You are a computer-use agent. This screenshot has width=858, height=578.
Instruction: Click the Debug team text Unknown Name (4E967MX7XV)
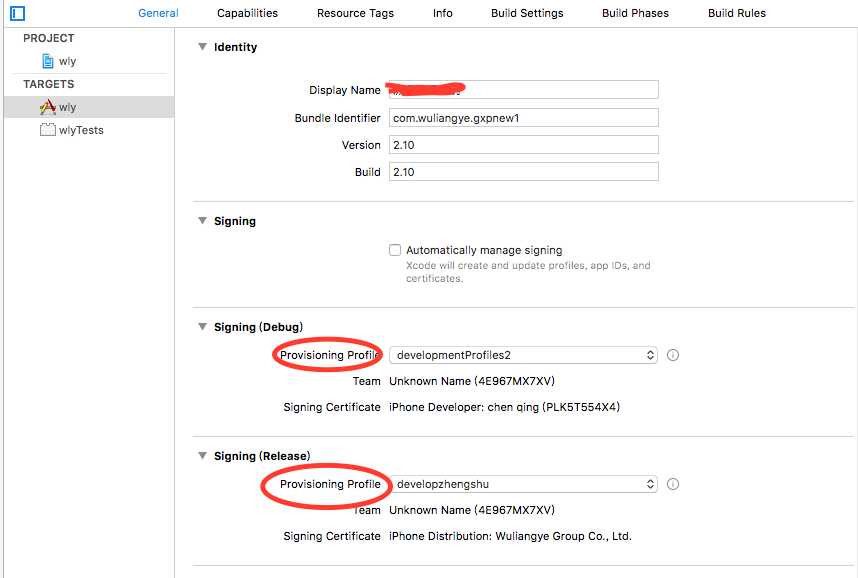(x=472, y=381)
